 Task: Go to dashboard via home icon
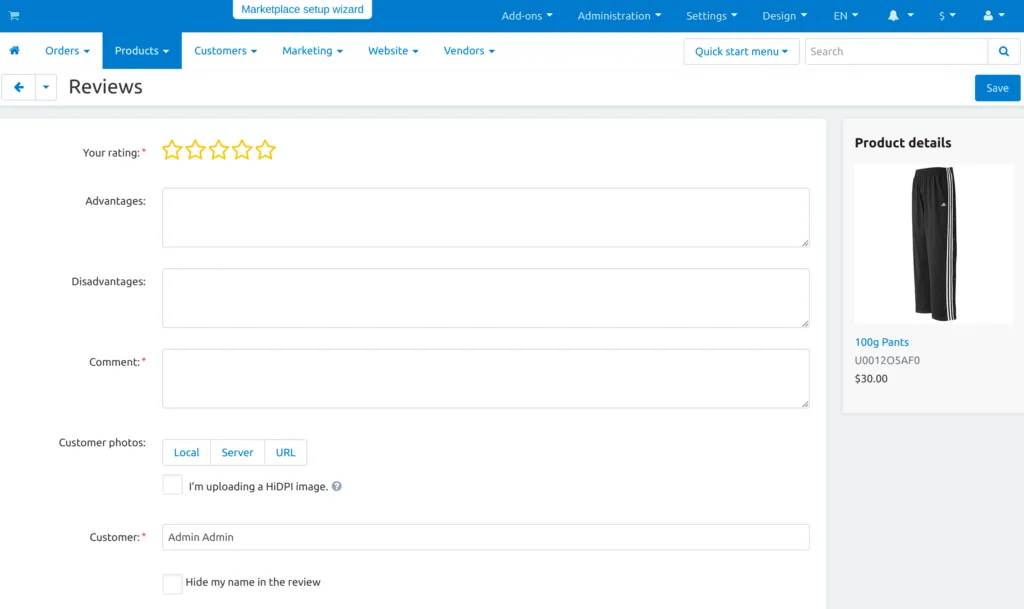(x=14, y=50)
